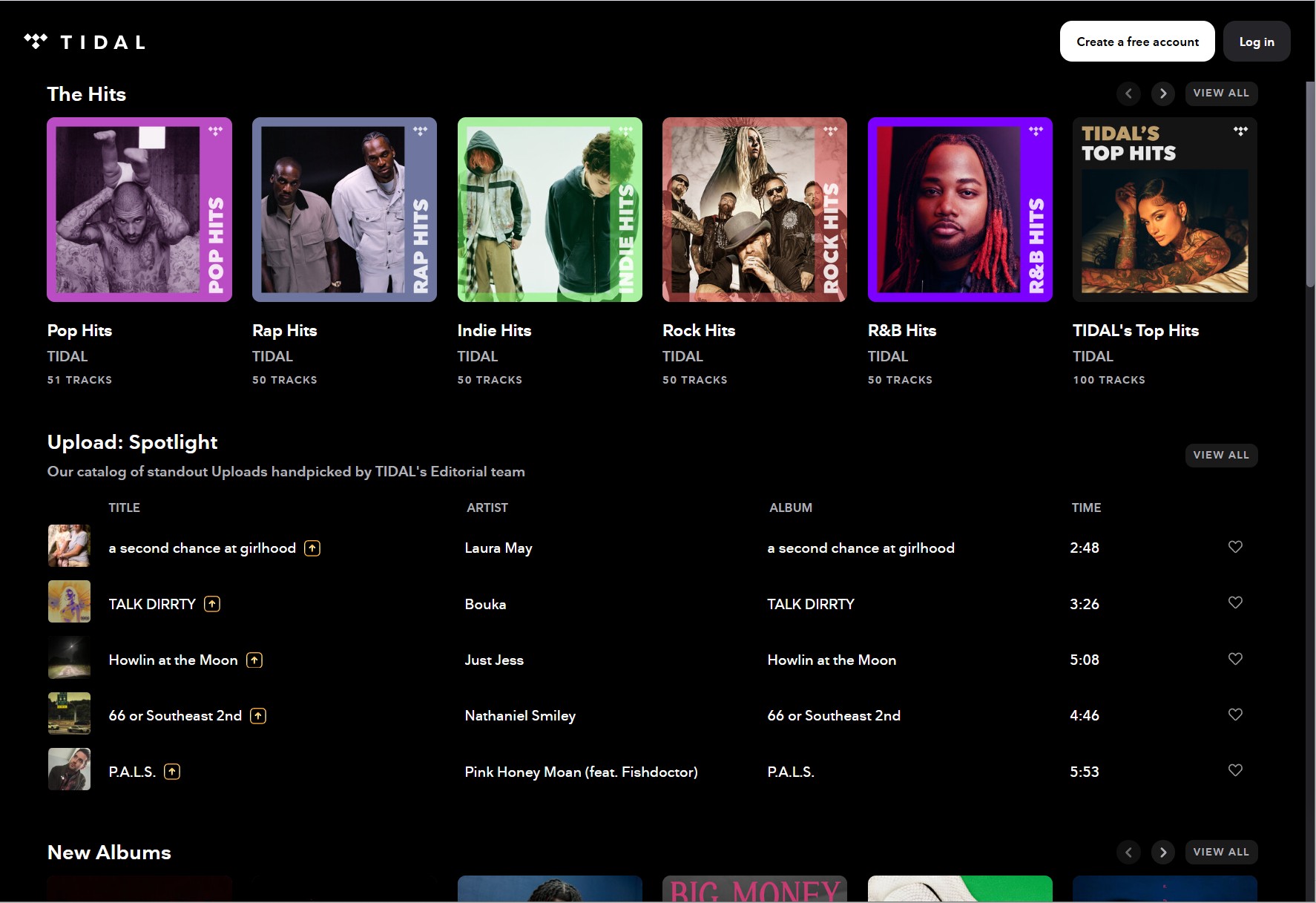This screenshot has width=1316, height=903.
Task: Click P.A.L.S. track artwork
Action: tap(69, 769)
